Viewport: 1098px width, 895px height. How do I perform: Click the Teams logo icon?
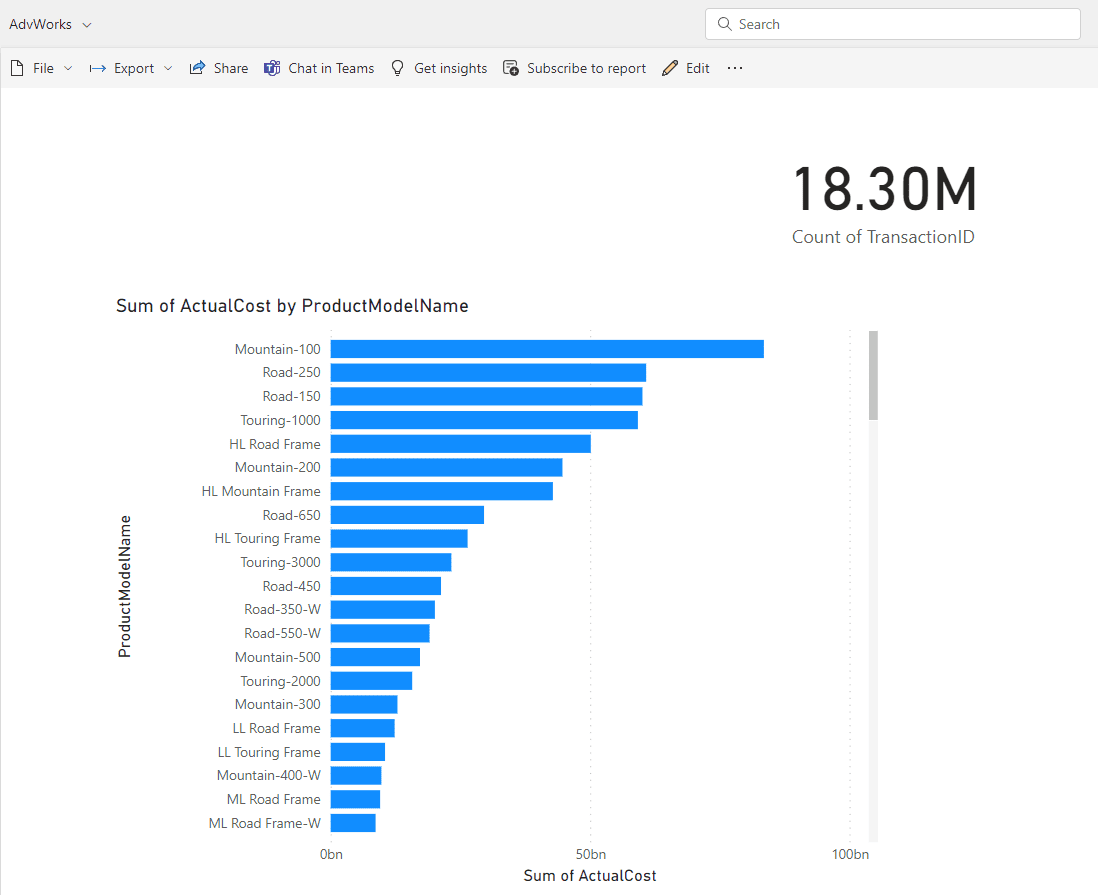click(x=272, y=68)
